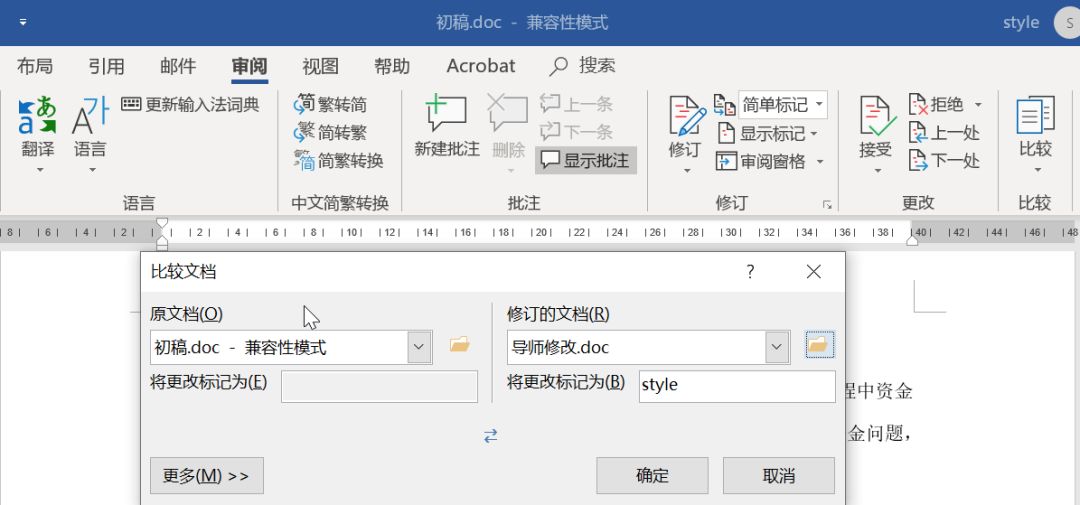Open the Acrobat ribbon tab

click(x=481, y=66)
